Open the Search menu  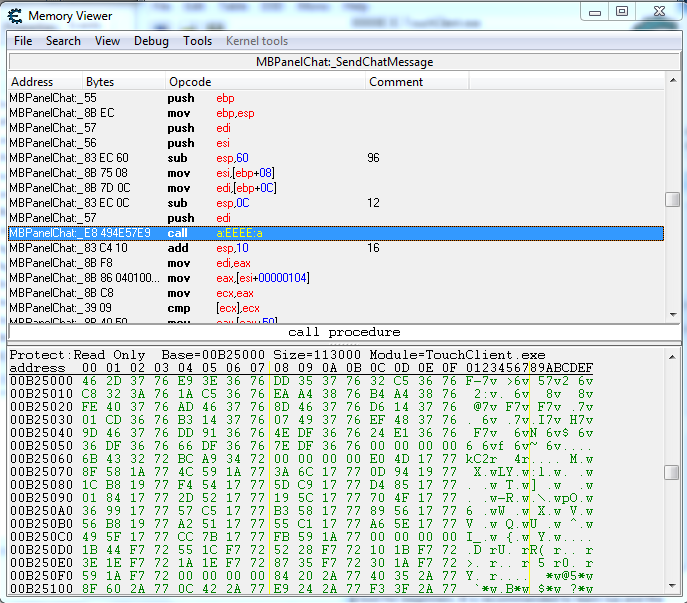[63, 41]
